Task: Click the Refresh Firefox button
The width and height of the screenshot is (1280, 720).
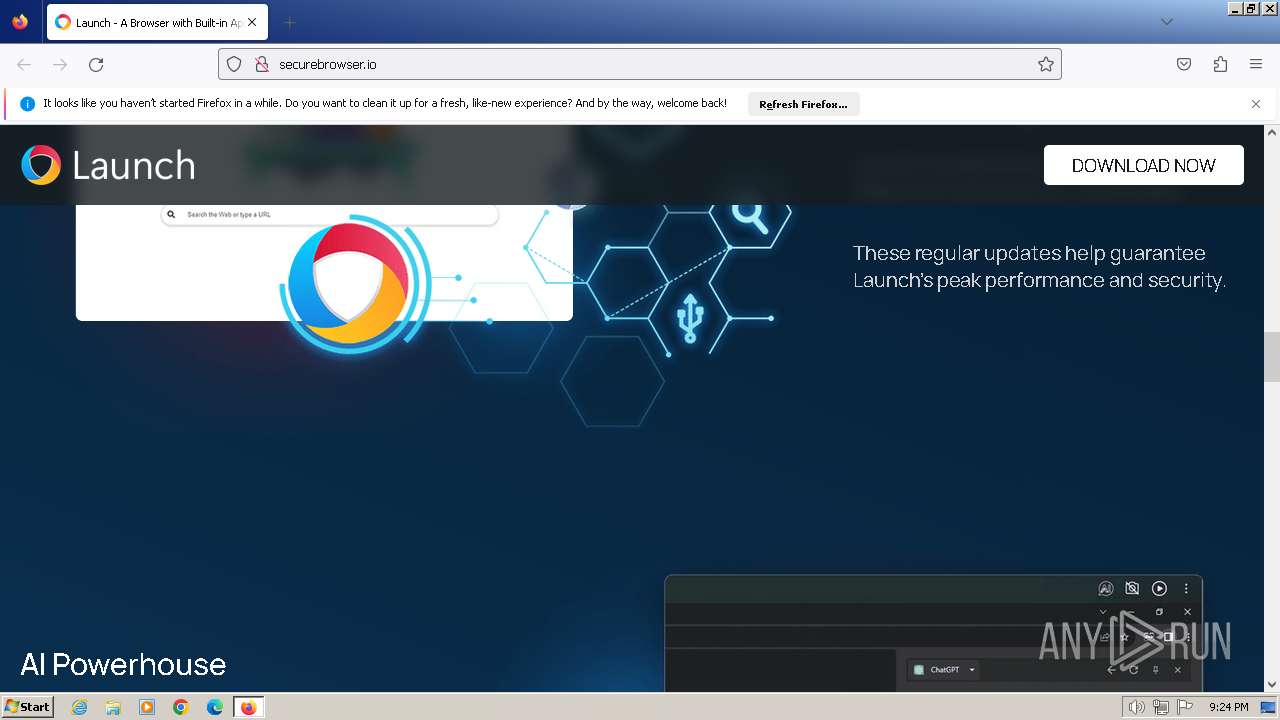Action: (803, 104)
